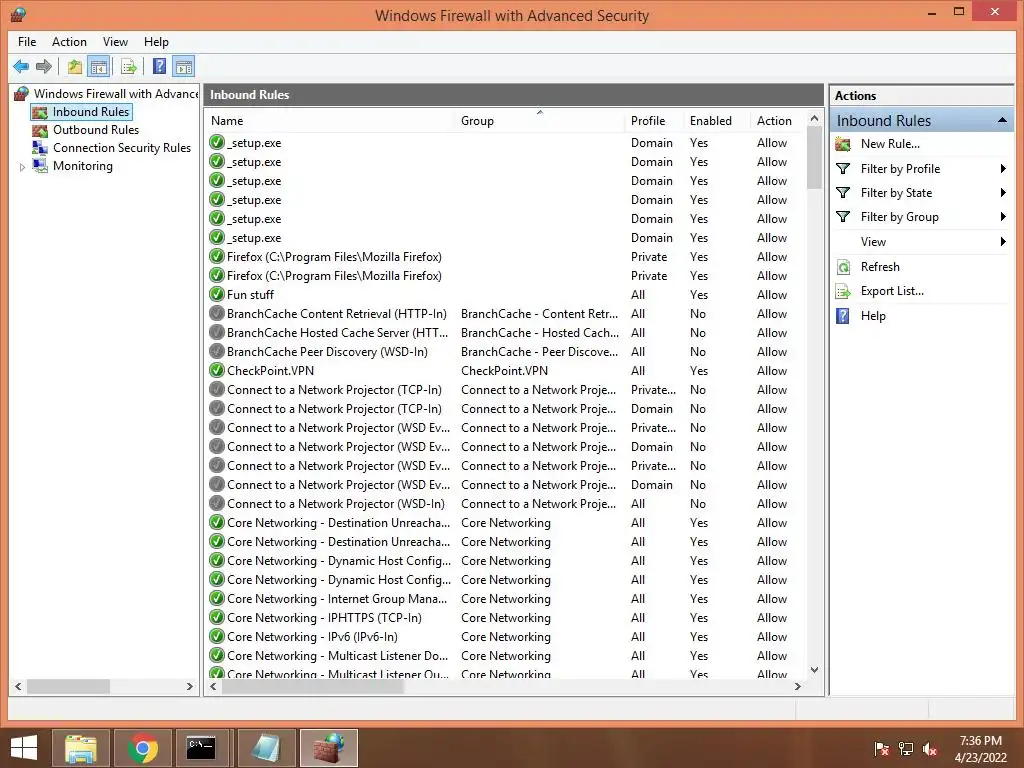Open Command Prompt from the taskbar
1024x768 pixels.
coord(201,748)
